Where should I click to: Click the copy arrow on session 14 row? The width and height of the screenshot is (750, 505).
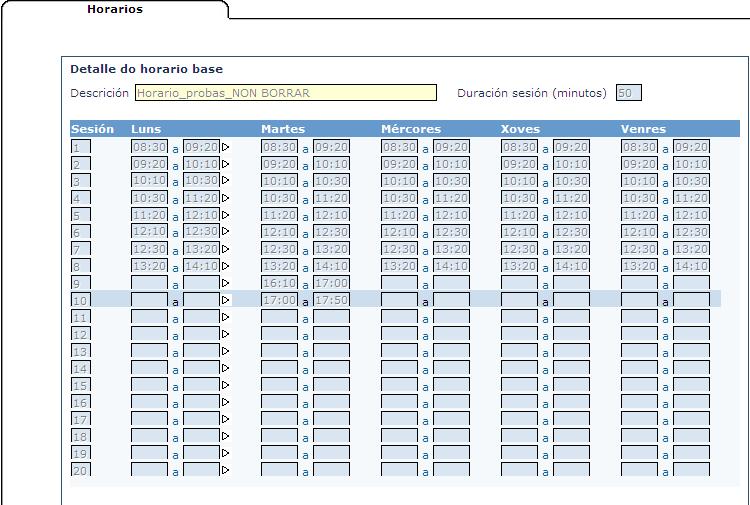pyautogui.click(x=225, y=368)
